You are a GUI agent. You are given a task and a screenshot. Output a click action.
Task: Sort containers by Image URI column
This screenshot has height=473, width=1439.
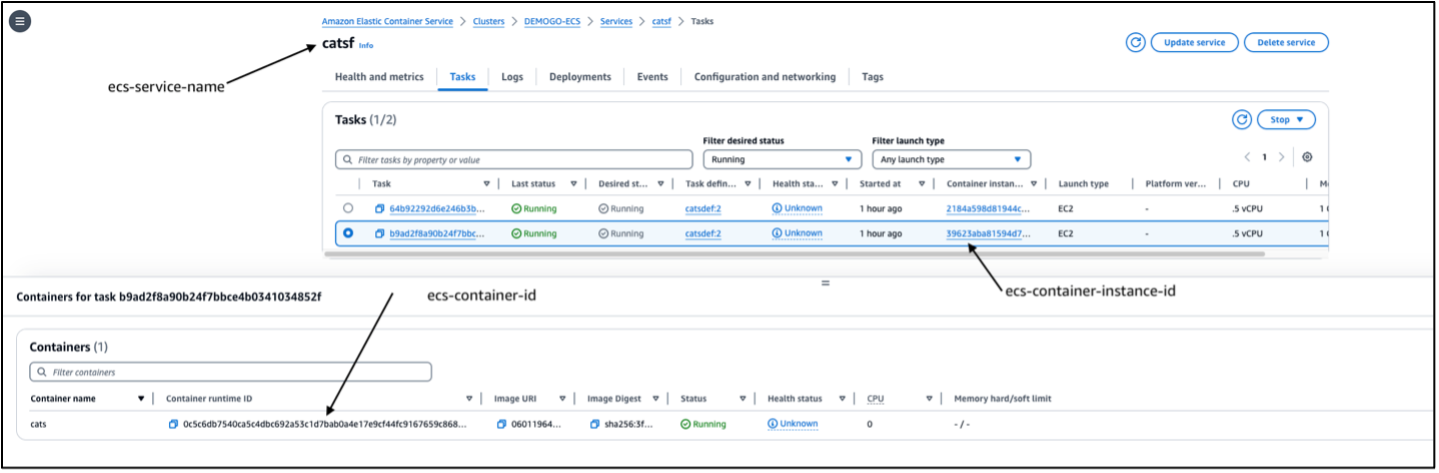click(562, 398)
